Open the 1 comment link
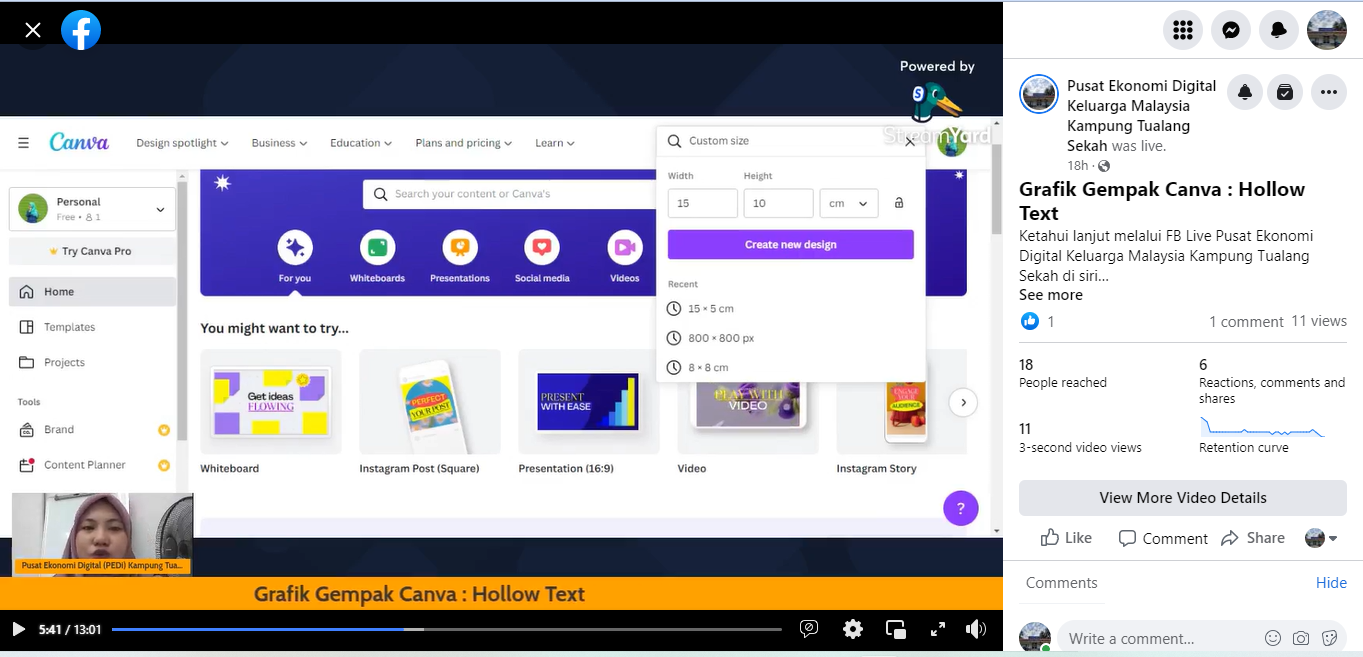This screenshot has height=657, width=1363. [1246, 322]
